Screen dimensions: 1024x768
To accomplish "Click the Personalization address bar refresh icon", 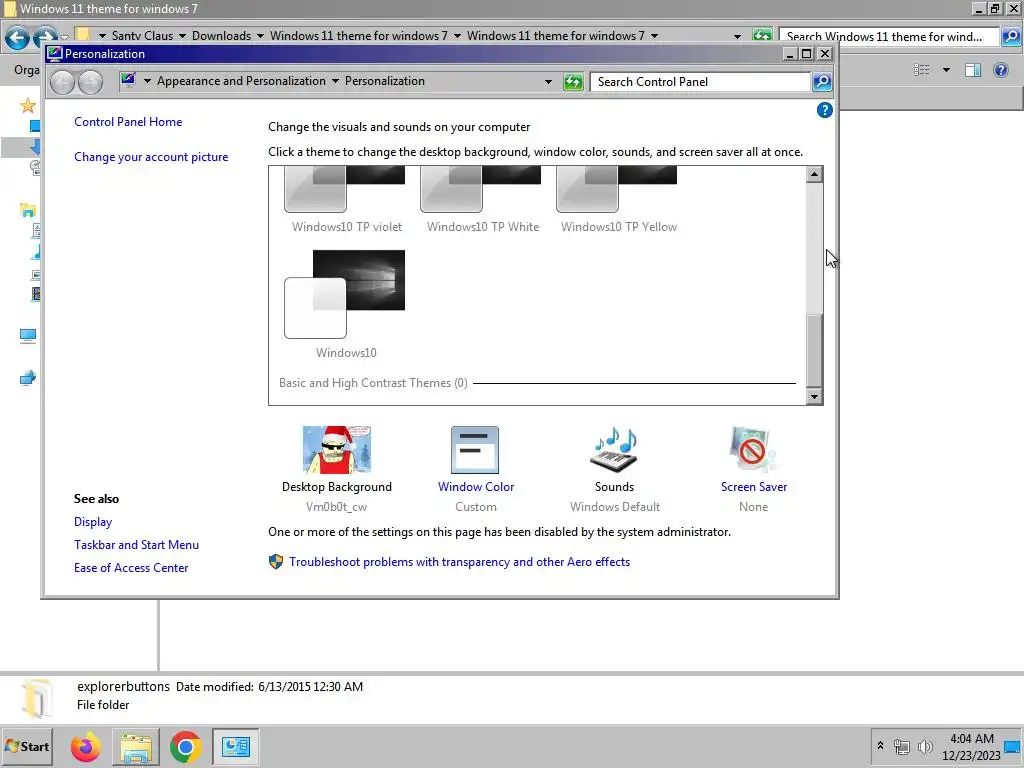I will (573, 82).
